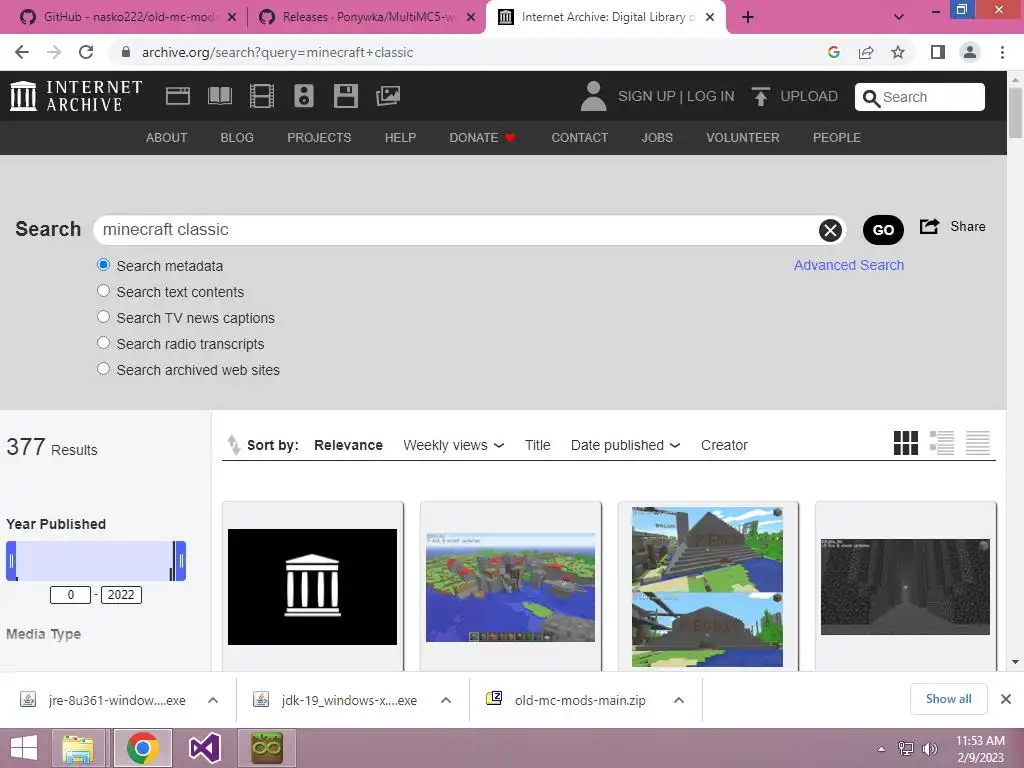Viewport: 1024px width, 768px height.
Task: Switch to extended list view
Action: tap(942, 443)
